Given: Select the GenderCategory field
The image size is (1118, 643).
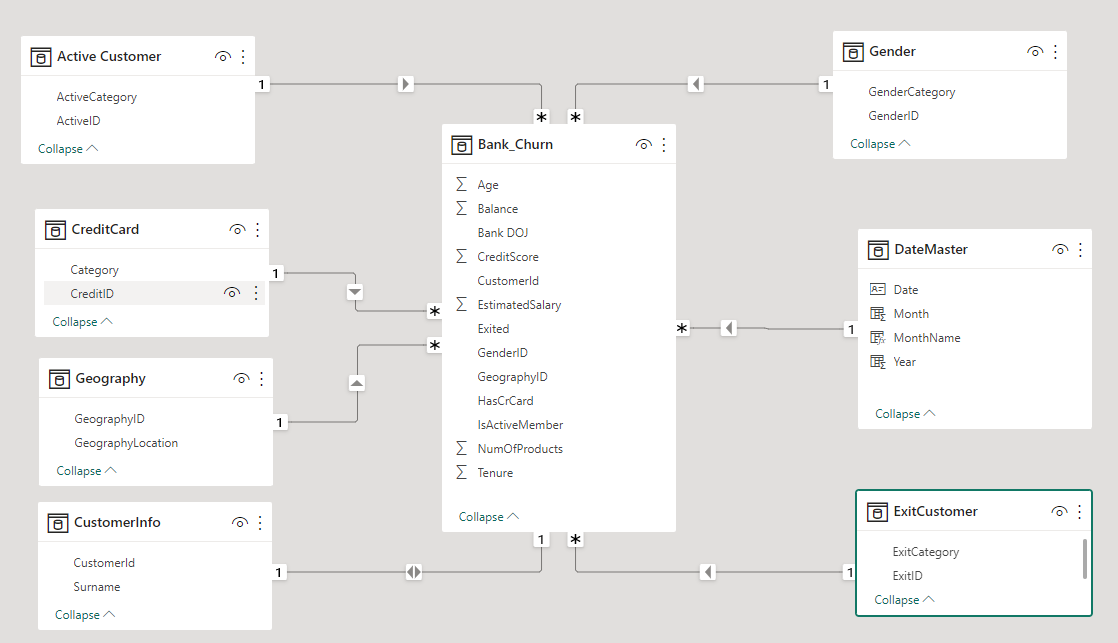Looking at the screenshot, I should tap(912, 92).
